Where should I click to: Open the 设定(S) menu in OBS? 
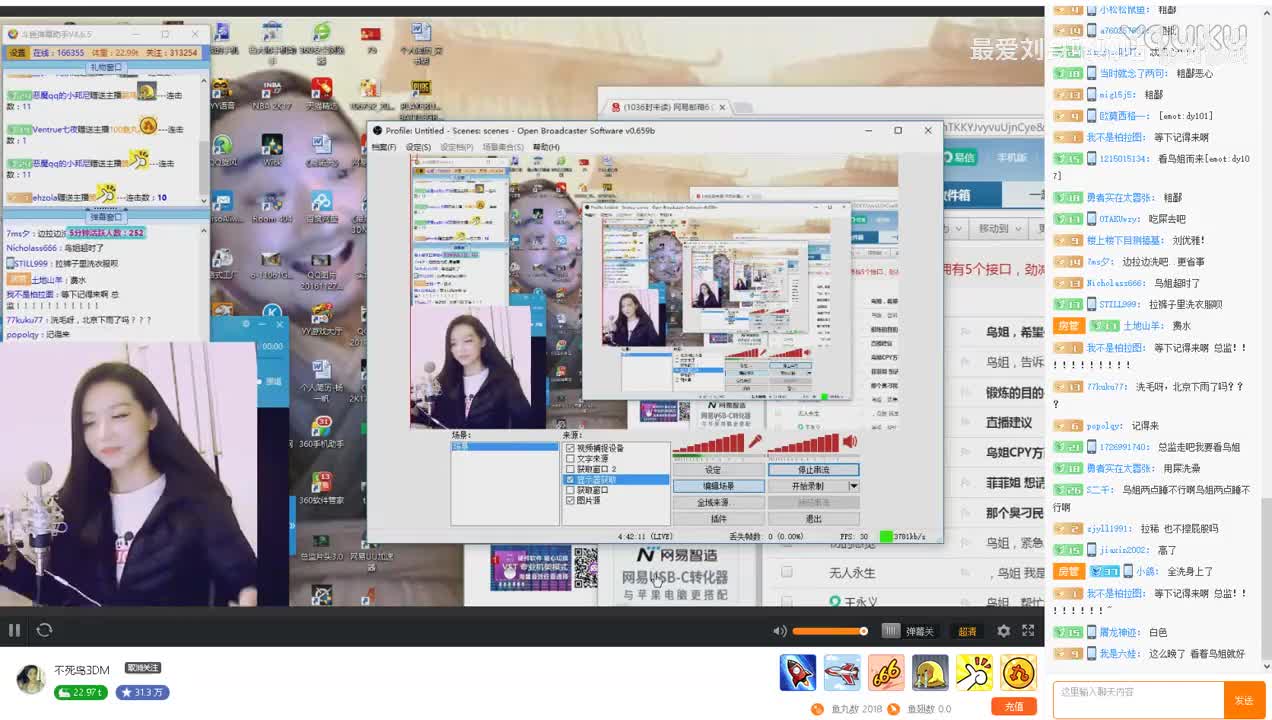(418, 147)
